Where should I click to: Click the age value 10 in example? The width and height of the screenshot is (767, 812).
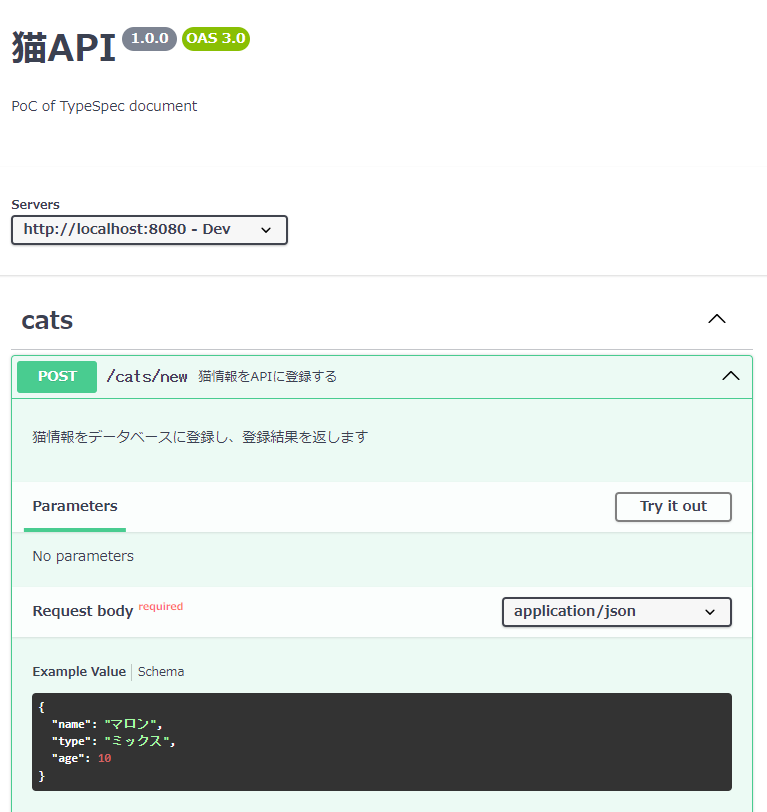[x=104, y=758]
